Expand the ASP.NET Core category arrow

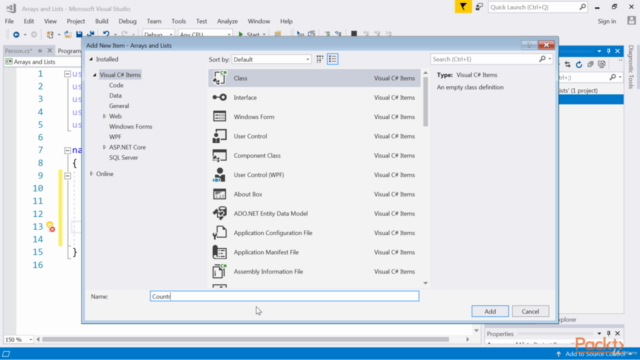[104, 147]
